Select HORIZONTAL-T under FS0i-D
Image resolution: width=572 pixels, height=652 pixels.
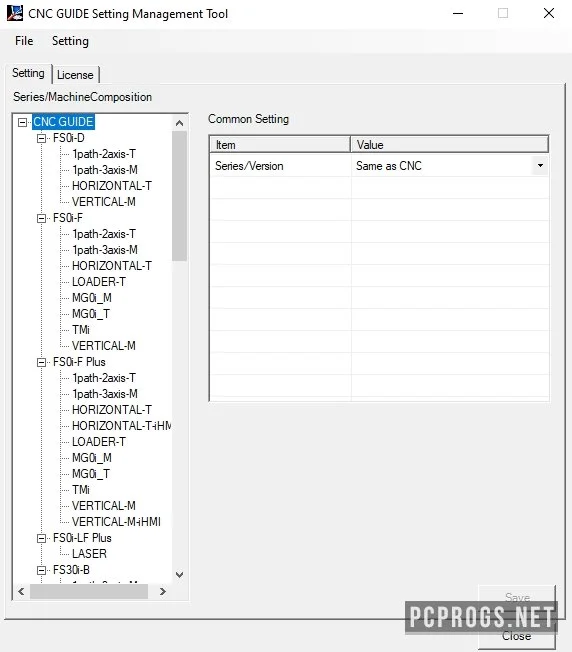112,186
